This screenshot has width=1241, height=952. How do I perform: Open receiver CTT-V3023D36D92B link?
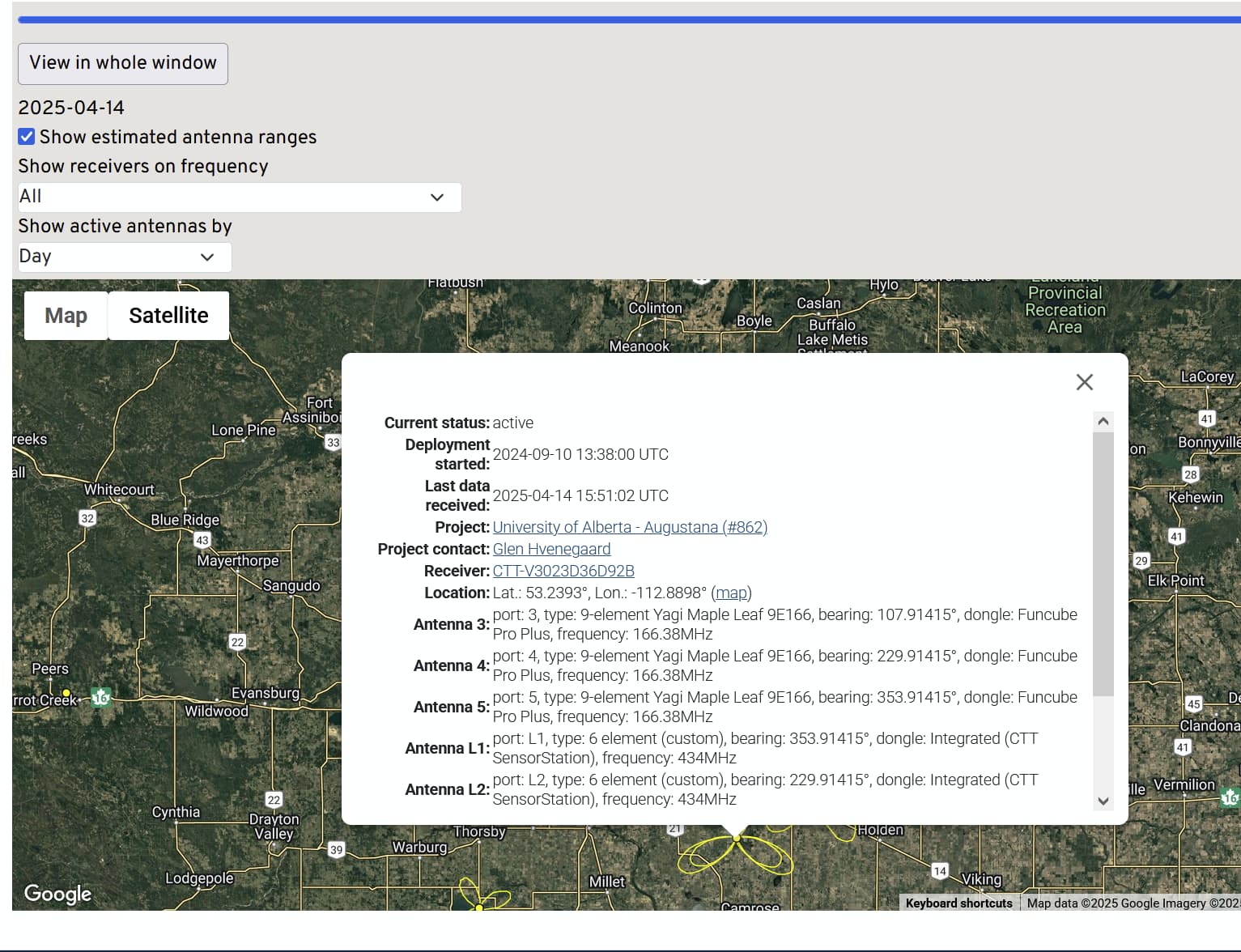pyautogui.click(x=563, y=571)
